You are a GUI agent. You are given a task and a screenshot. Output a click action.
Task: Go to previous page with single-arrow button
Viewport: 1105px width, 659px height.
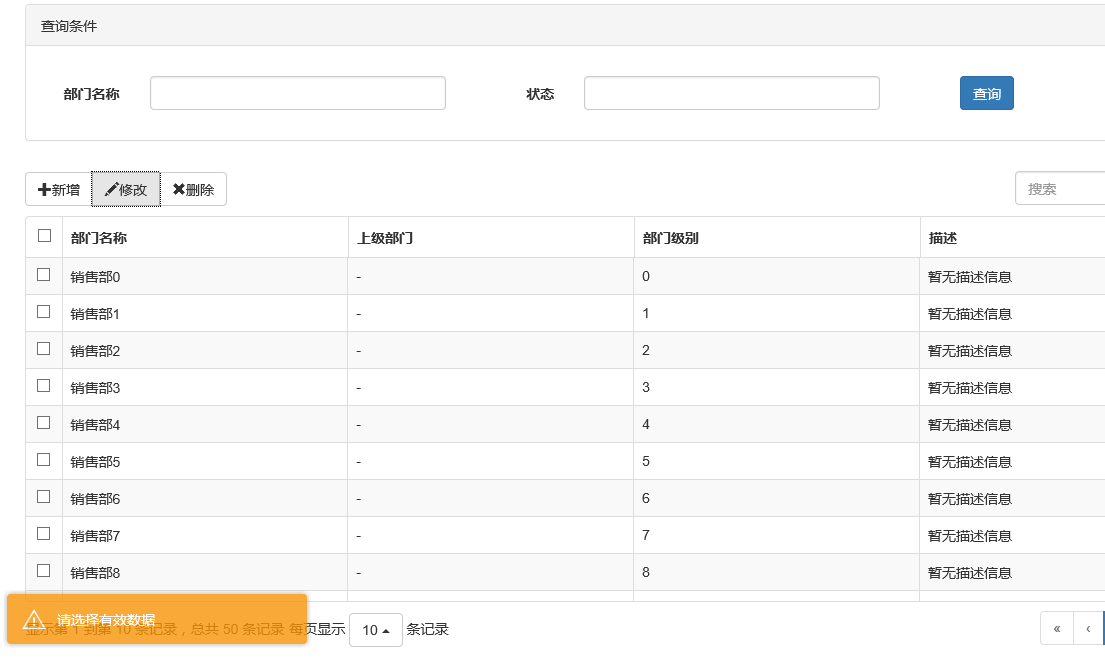(x=1087, y=629)
